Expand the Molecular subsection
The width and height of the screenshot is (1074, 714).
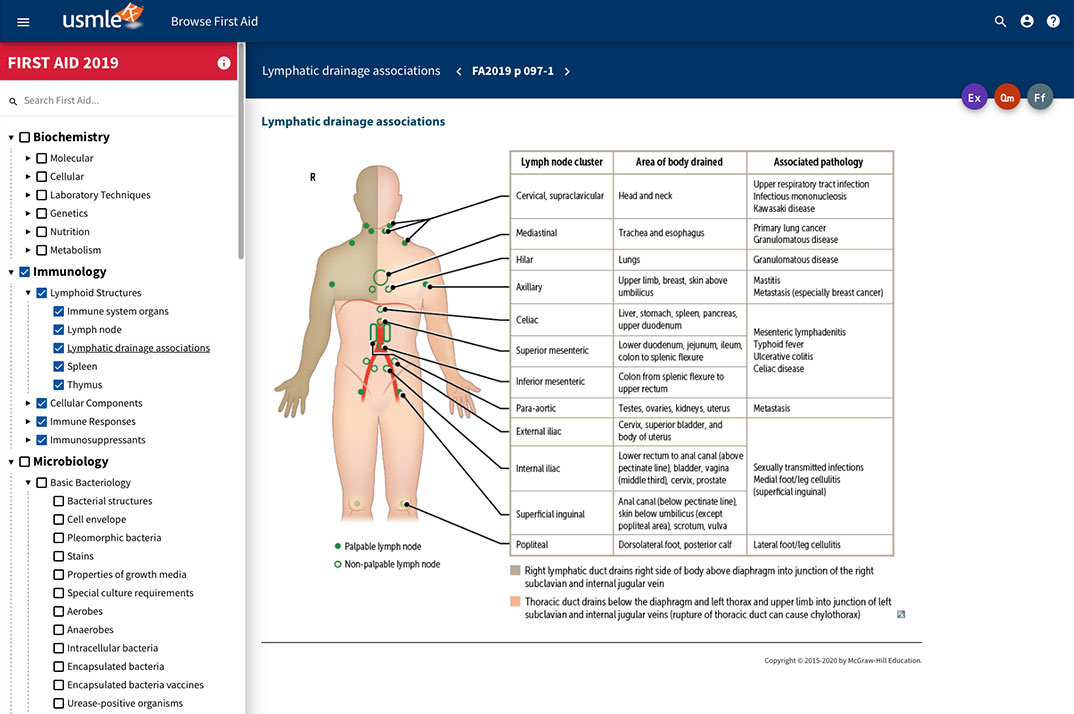pyautogui.click(x=28, y=158)
